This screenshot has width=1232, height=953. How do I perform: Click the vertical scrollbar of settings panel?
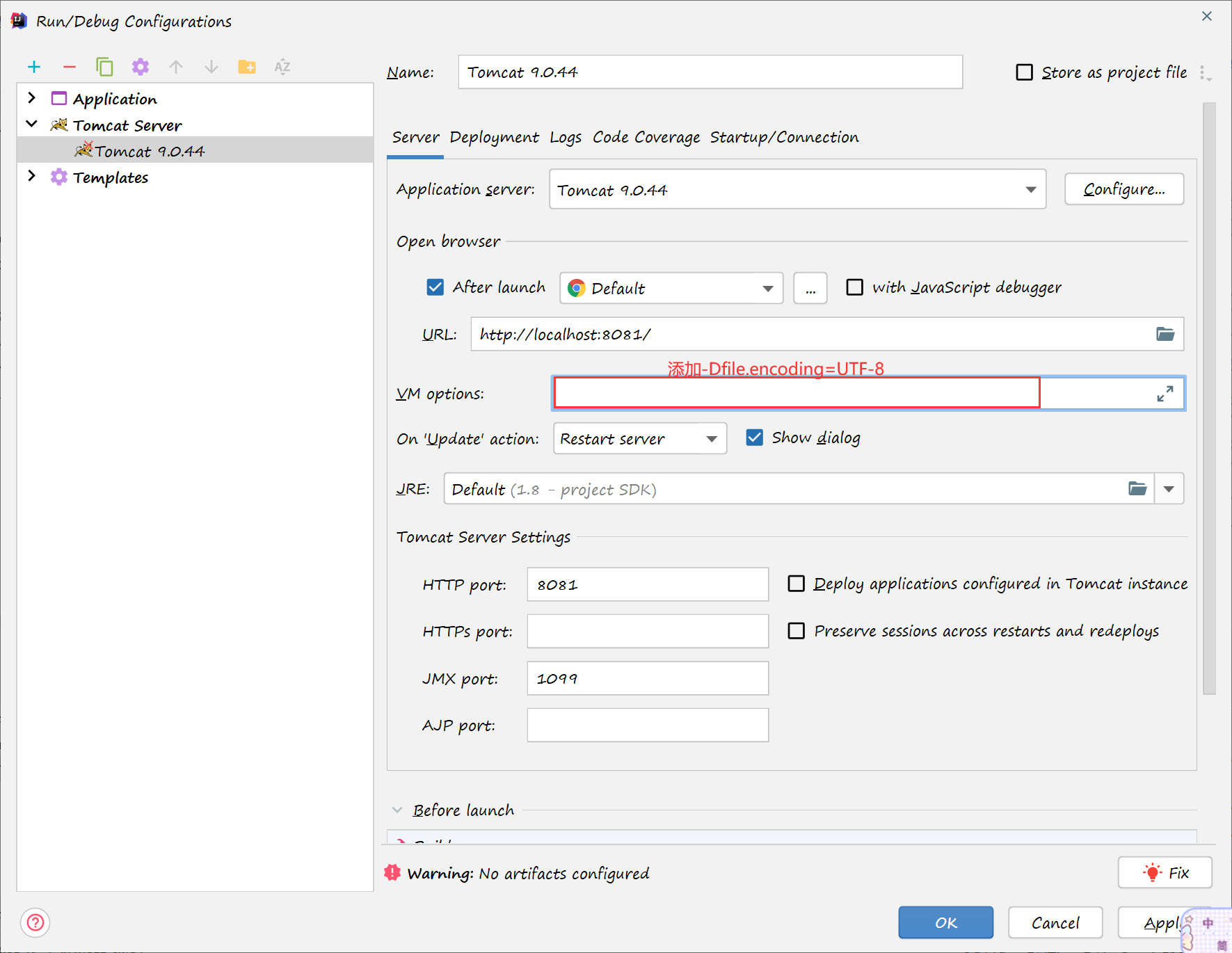[x=1209, y=398]
